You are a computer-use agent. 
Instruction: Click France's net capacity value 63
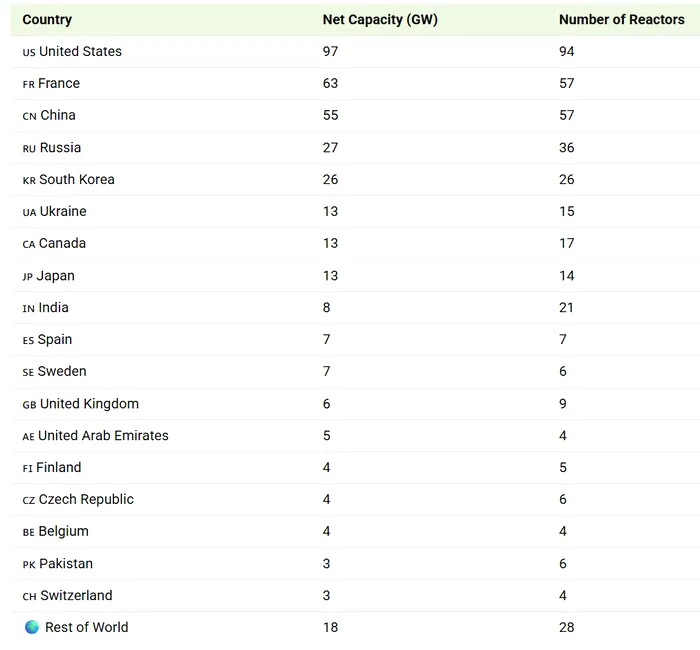pyautogui.click(x=330, y=83)
